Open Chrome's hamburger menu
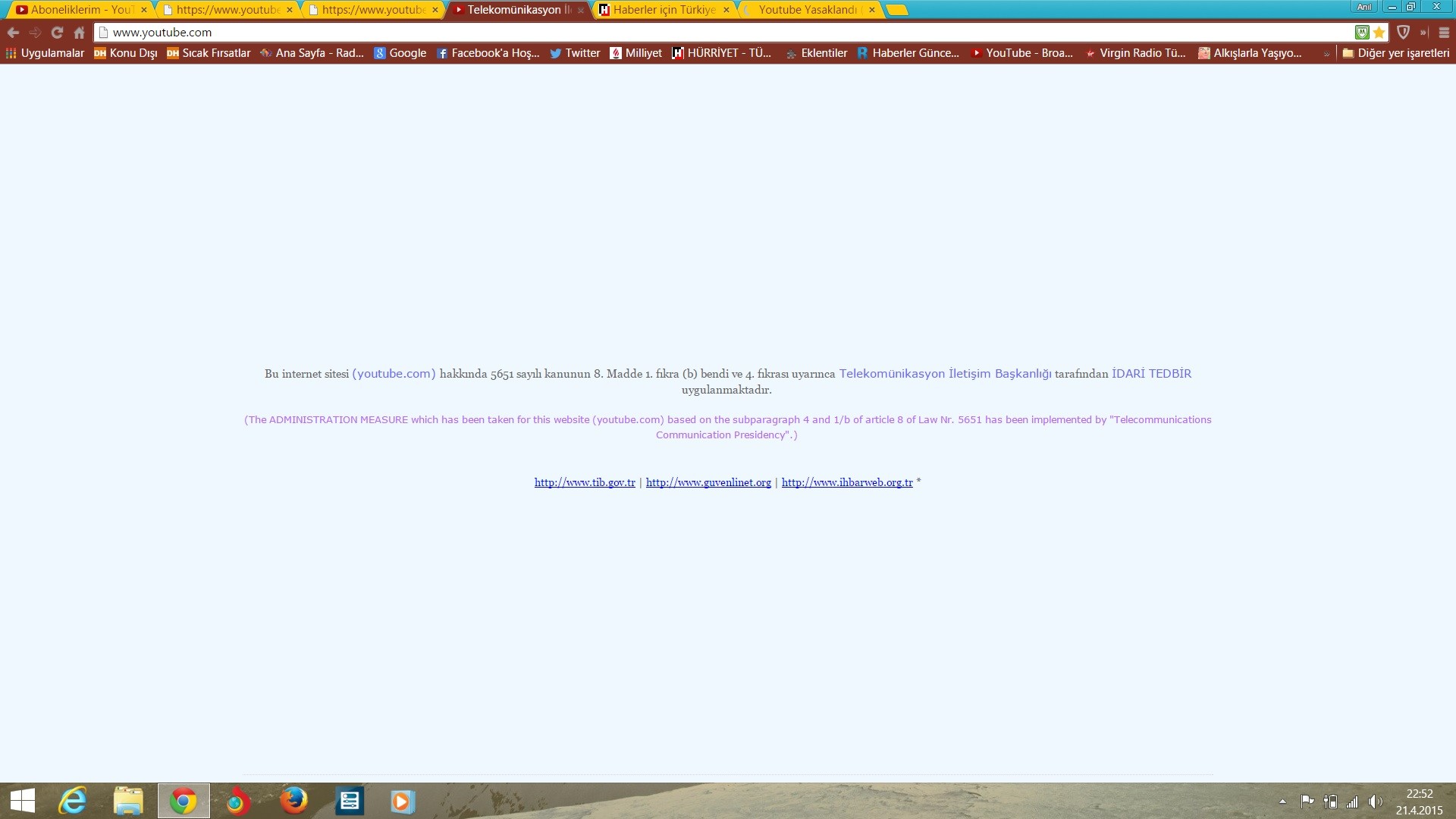This screenshot has width=1456, height=819. pos(1444,33)
